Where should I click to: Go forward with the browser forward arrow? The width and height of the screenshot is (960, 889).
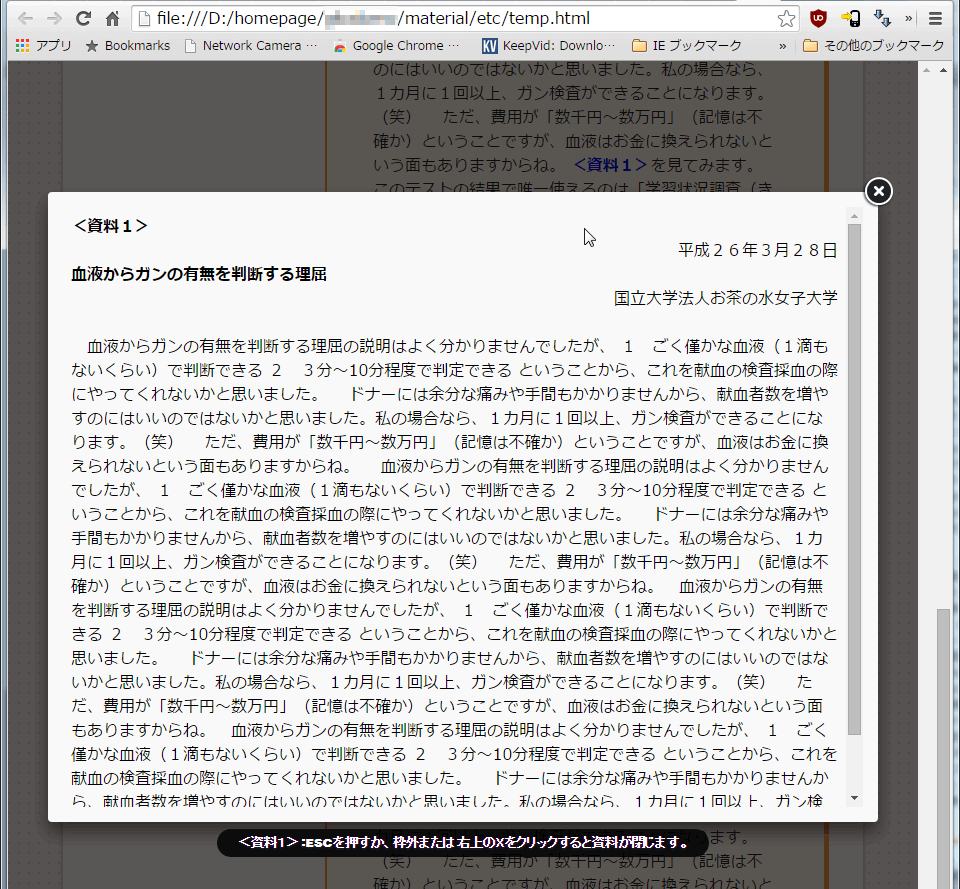(54, 19)
